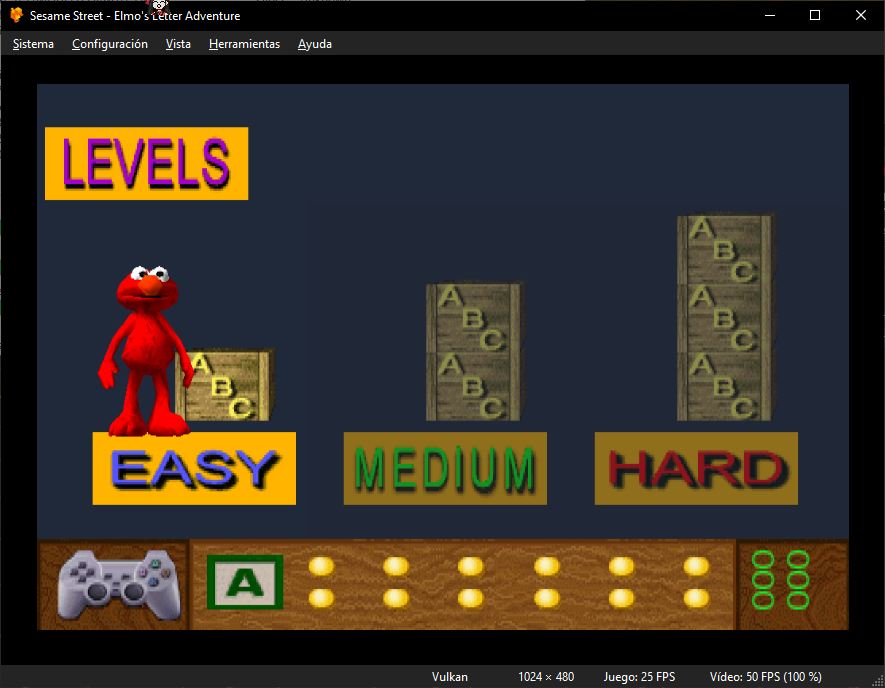Click the 1024 × 480 resolution status

tap(546, 677)
